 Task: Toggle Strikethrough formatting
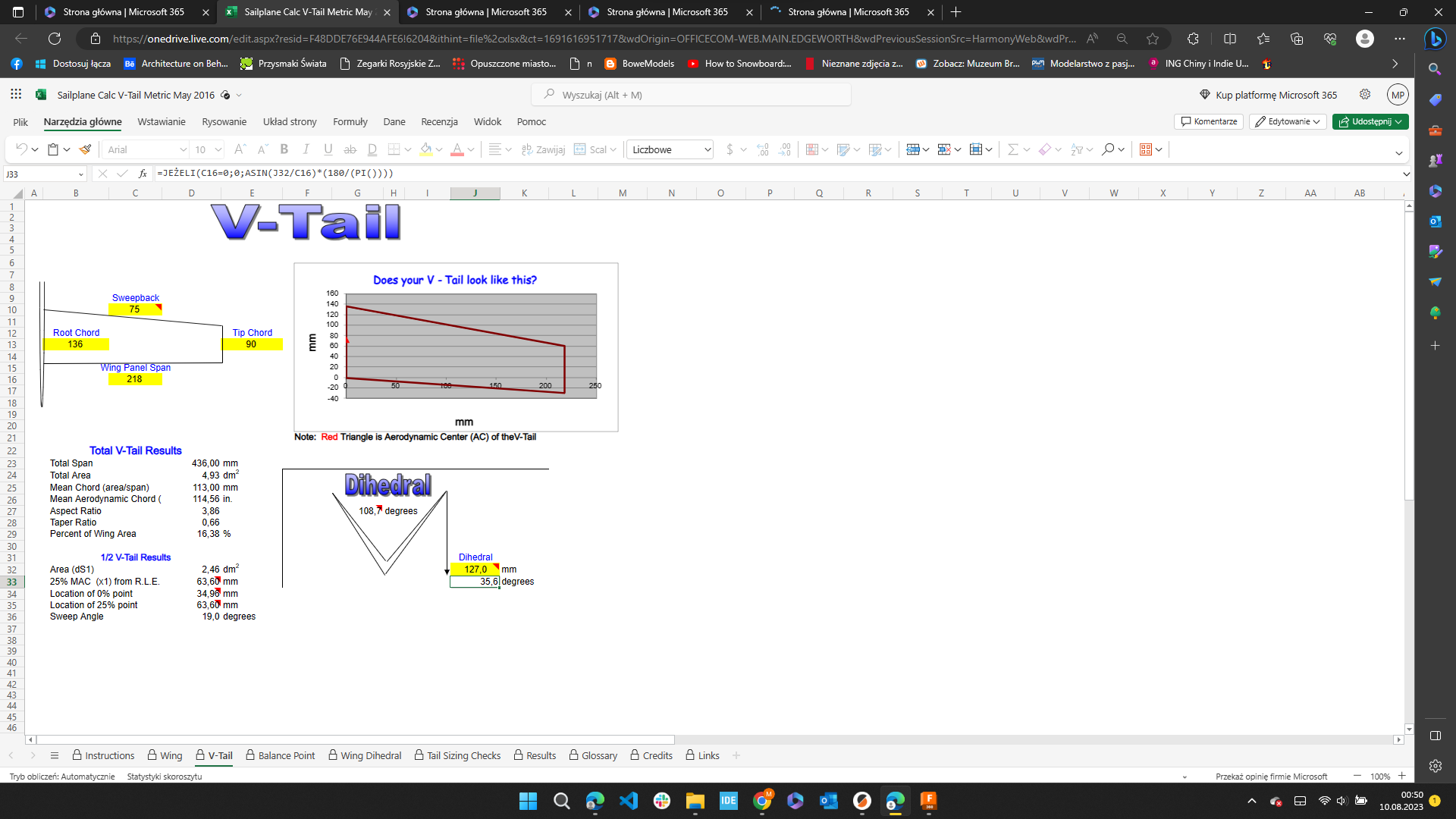coord(350,149)
